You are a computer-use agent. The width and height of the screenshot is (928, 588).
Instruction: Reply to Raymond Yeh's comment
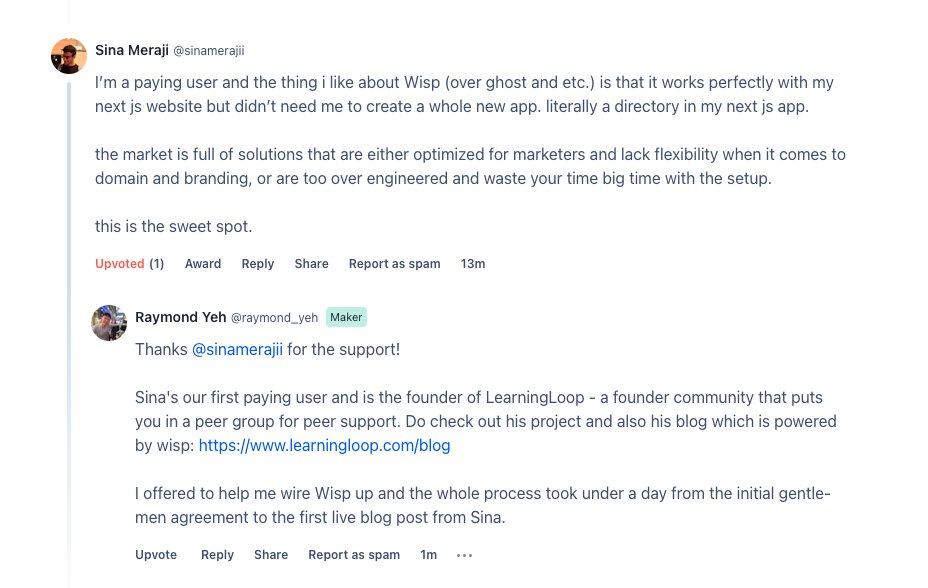[x=217, y=555]
